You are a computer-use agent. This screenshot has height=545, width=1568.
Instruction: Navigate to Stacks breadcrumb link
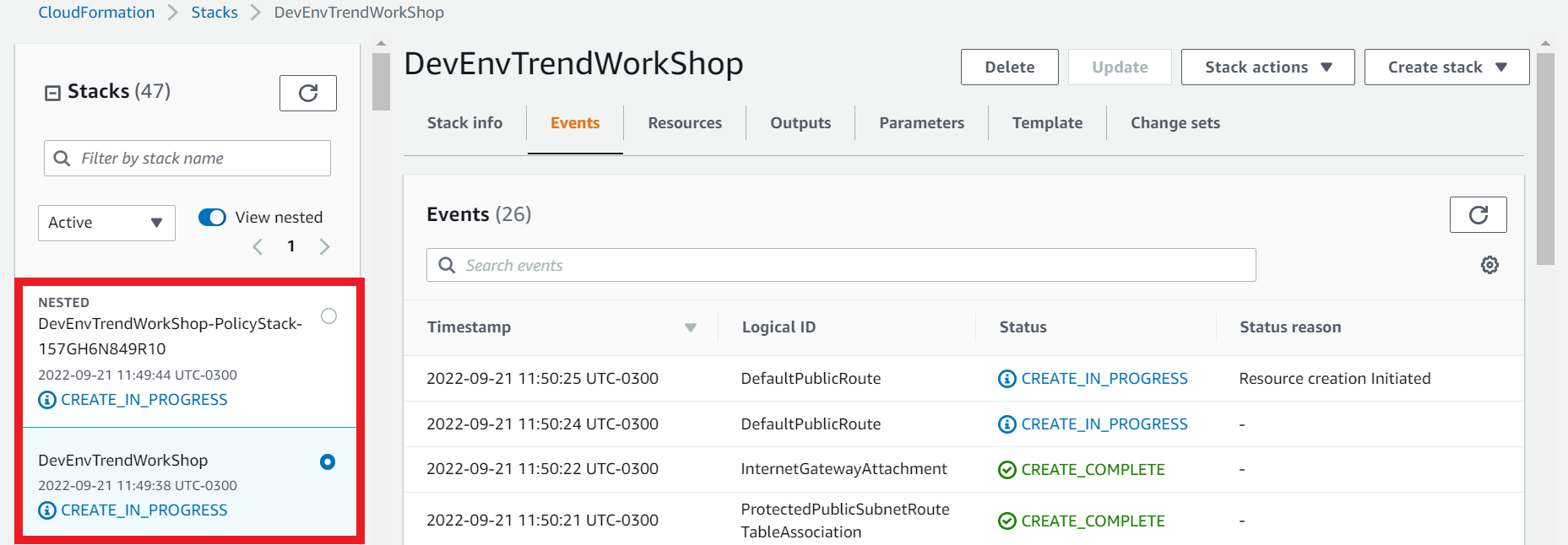[214, 13]
